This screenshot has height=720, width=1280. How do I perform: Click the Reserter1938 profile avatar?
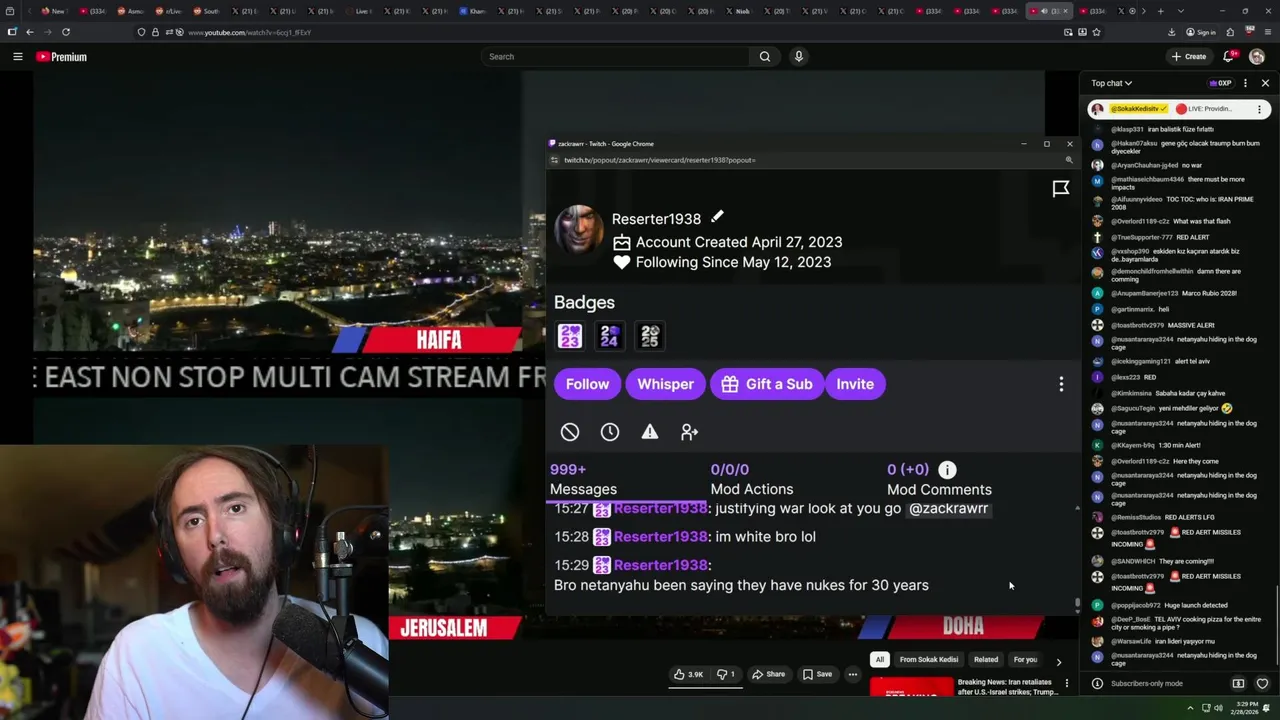tap(579, 230)
